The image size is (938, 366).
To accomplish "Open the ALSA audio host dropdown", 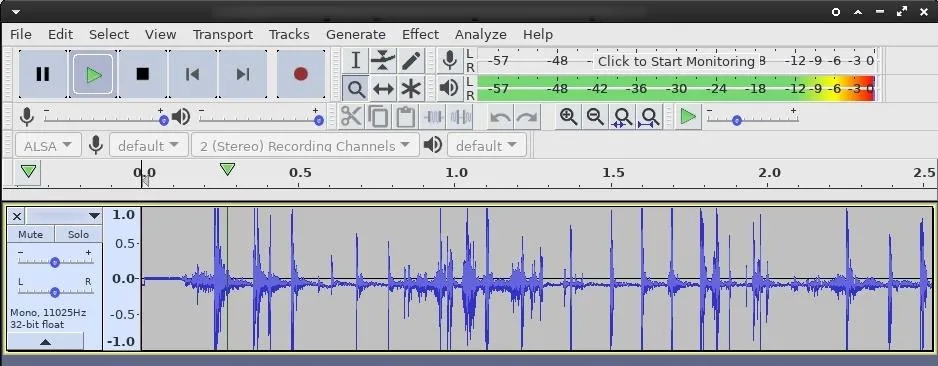I will tap(48, 145).
